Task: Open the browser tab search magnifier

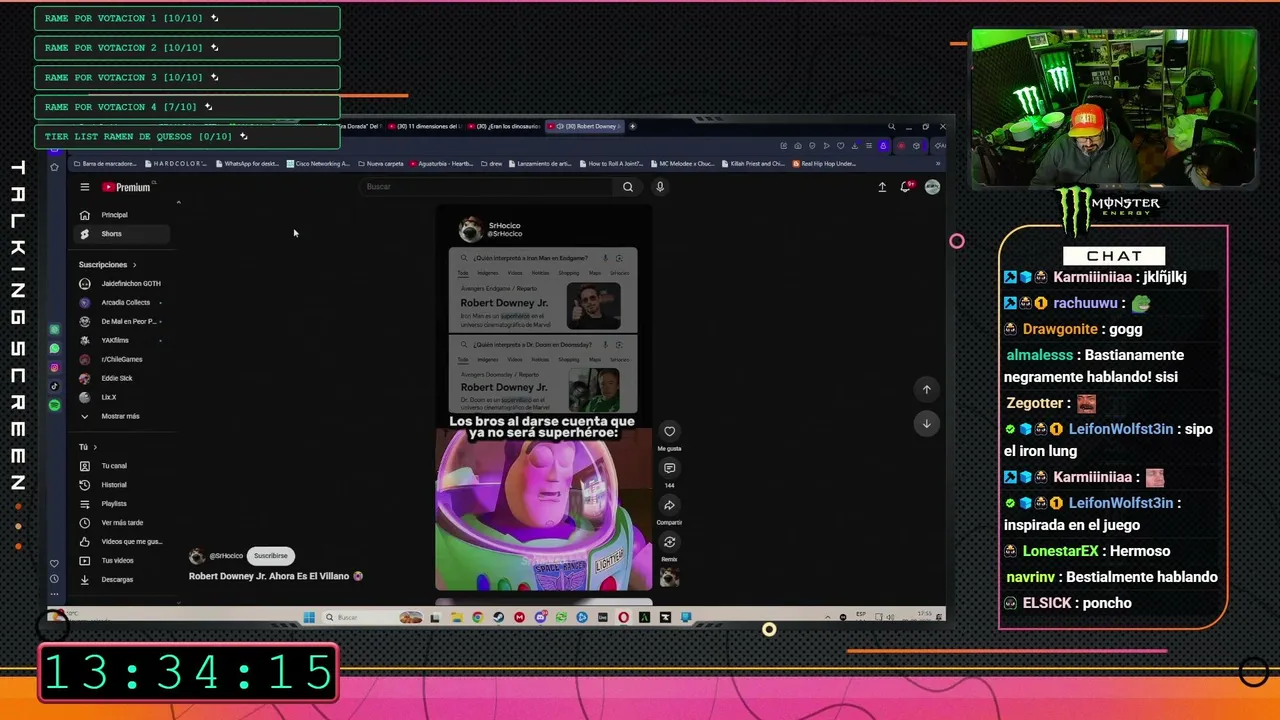Action: [x=891, y=126]
